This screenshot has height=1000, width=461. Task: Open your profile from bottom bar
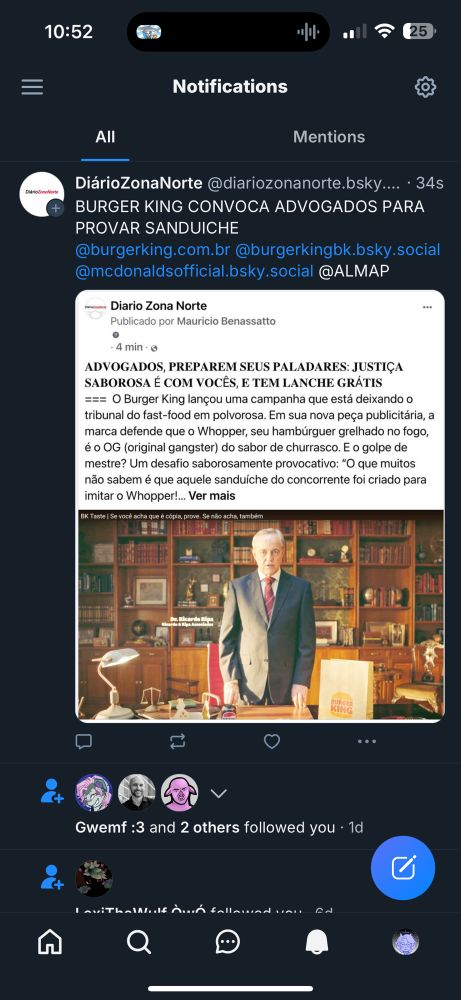pos(406,942)
